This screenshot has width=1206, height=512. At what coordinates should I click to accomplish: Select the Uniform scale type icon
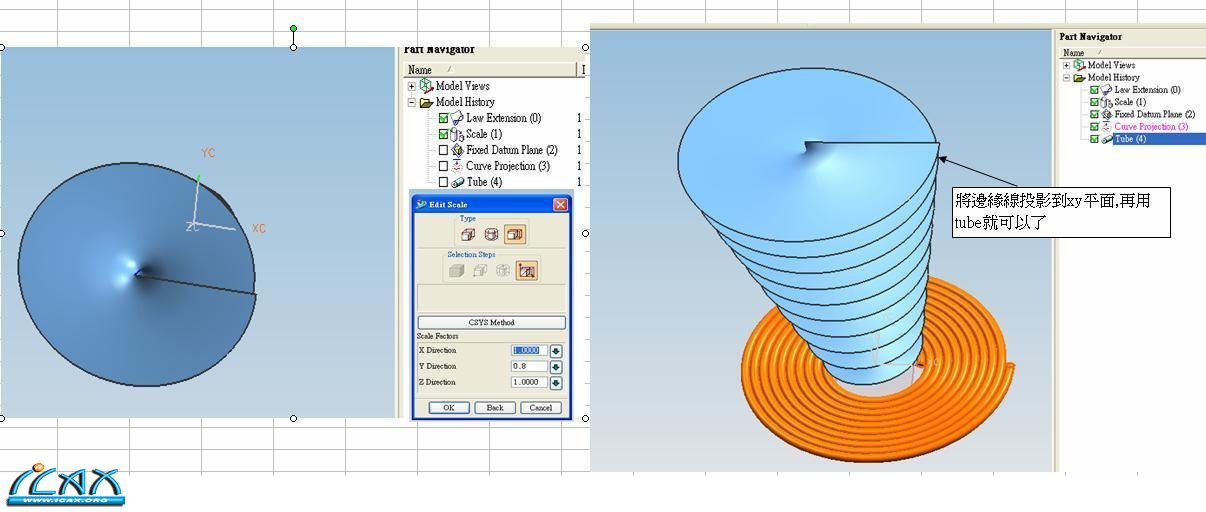click(x=467, y=234)
